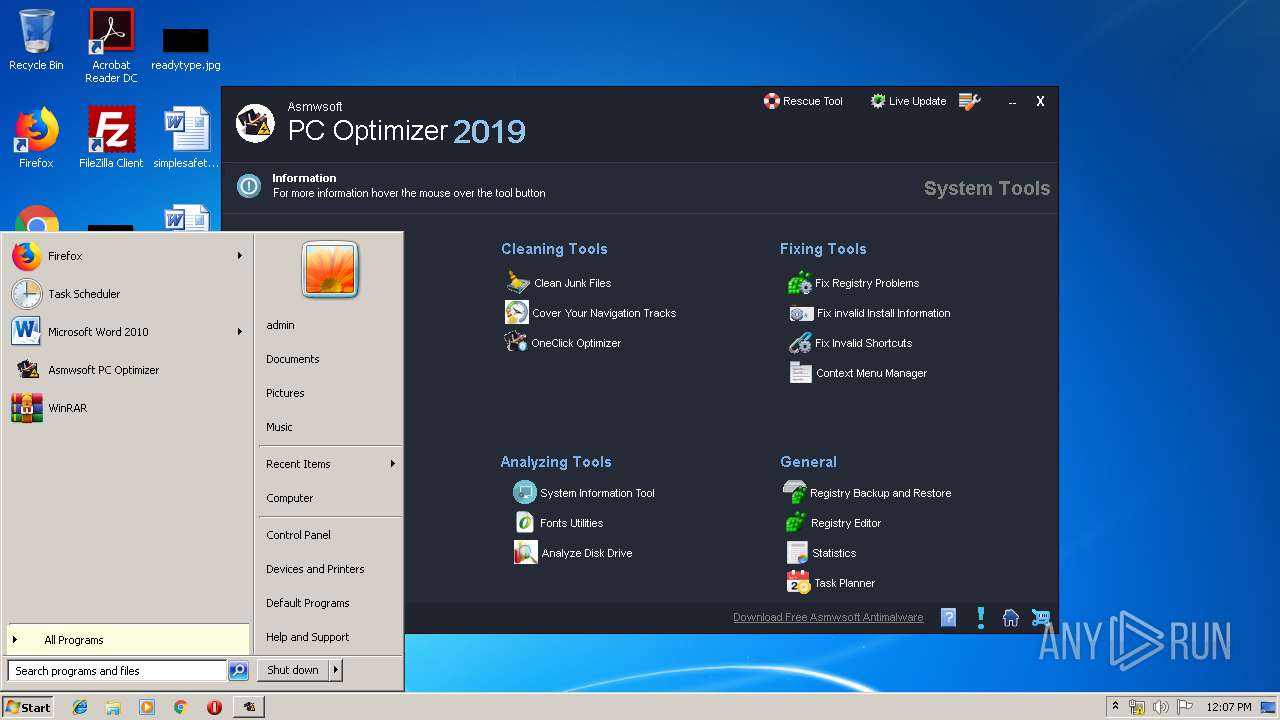Launch Cover Your Navigation Tracks
This screenshot has height=720, width=1280.
(x=590, y=313)
